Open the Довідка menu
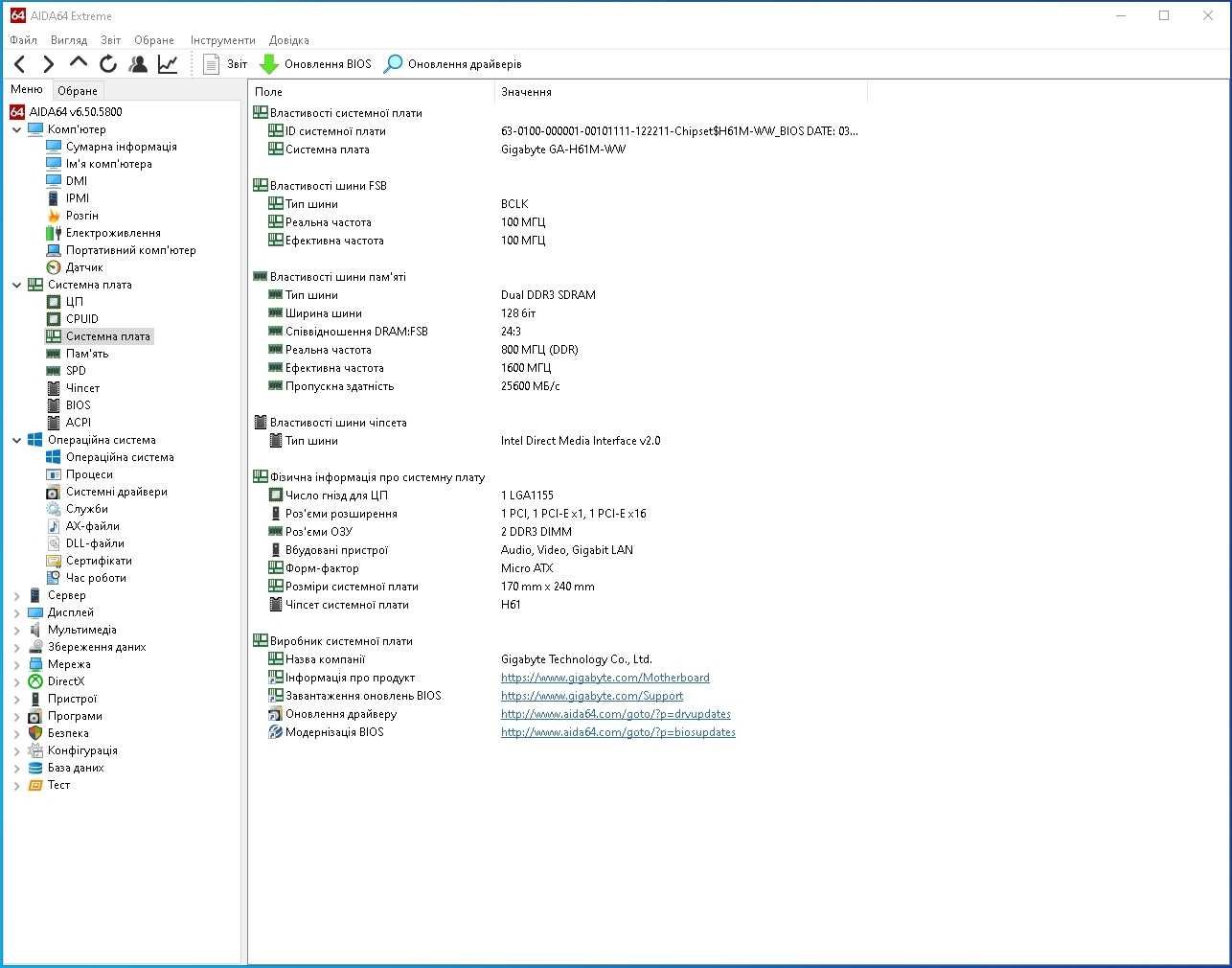Screen dimensions: 1232x968 point(288,40)
